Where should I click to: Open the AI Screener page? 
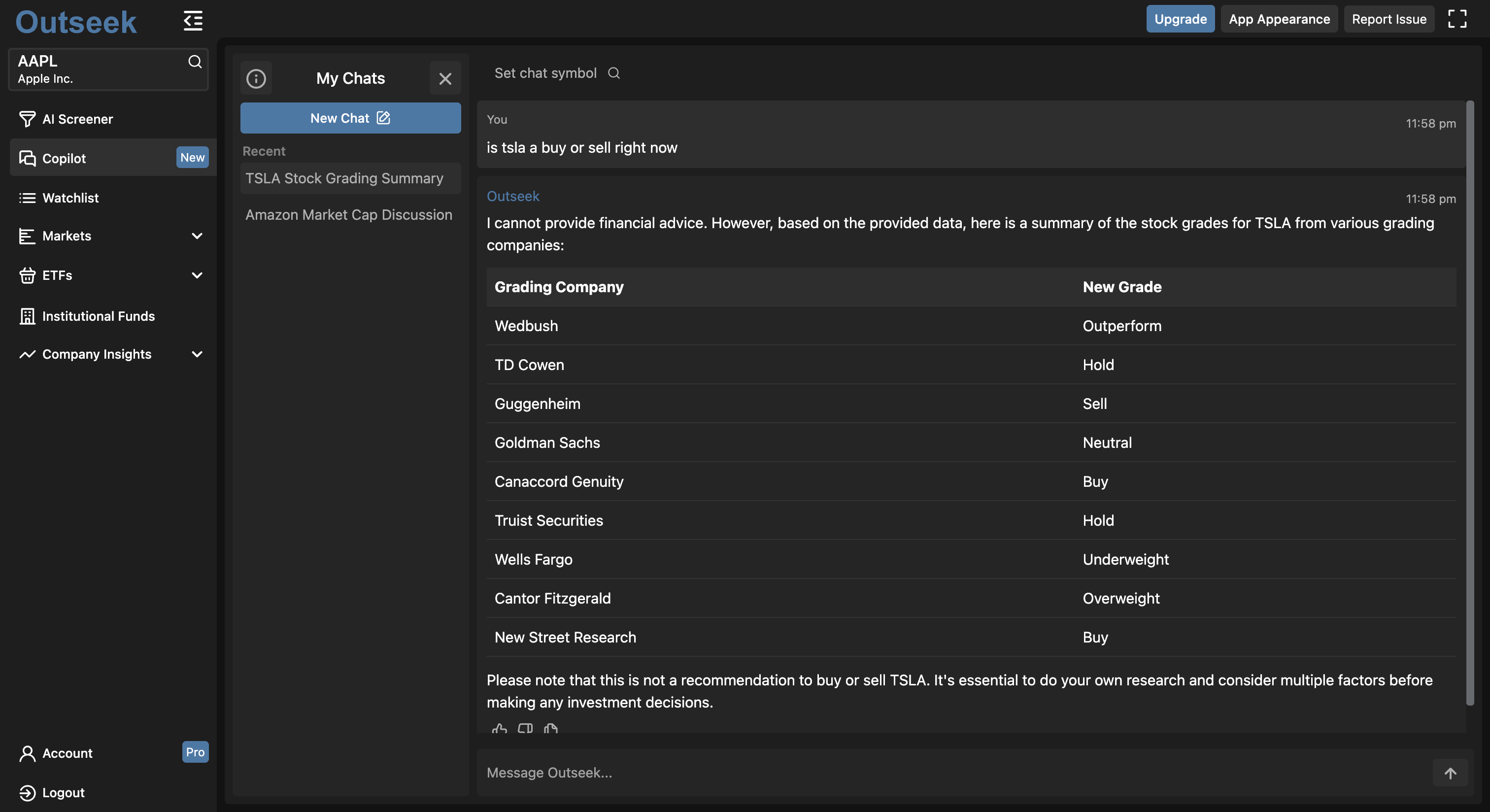click(77, 119)
